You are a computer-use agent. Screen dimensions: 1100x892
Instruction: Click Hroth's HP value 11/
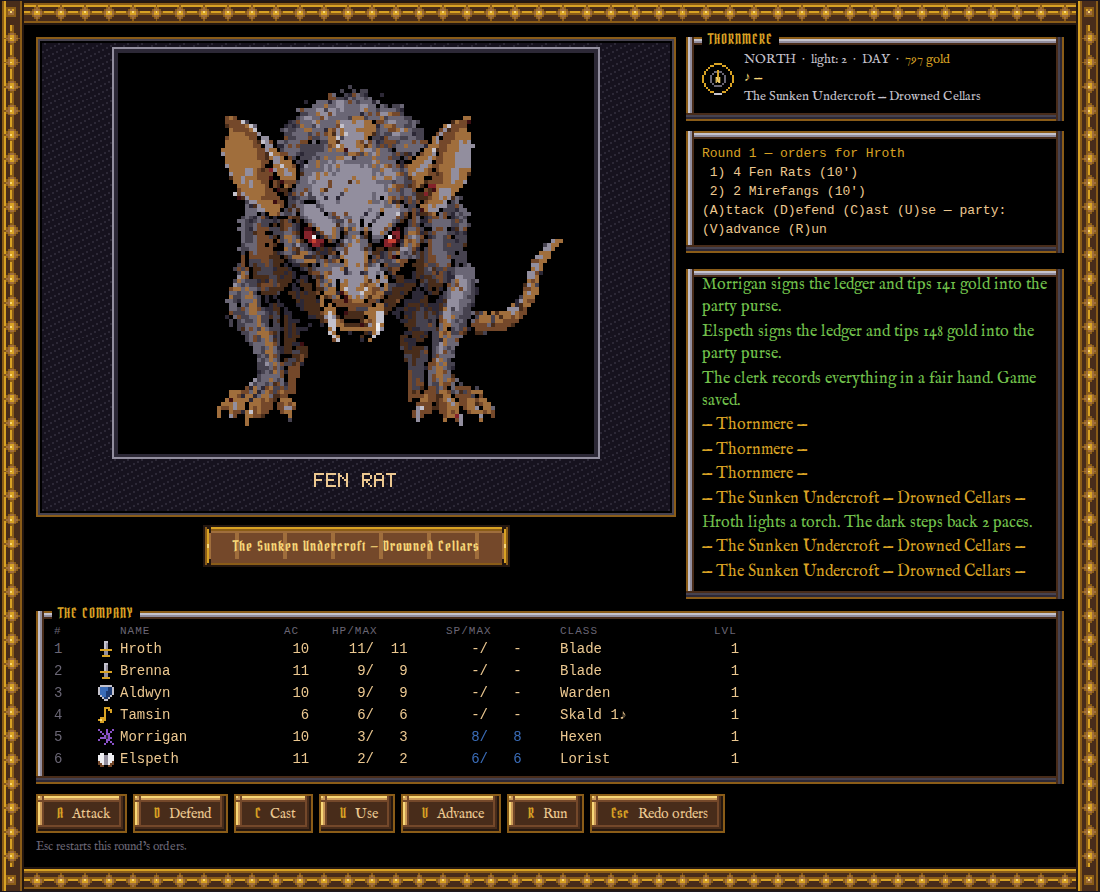point(361,649)
